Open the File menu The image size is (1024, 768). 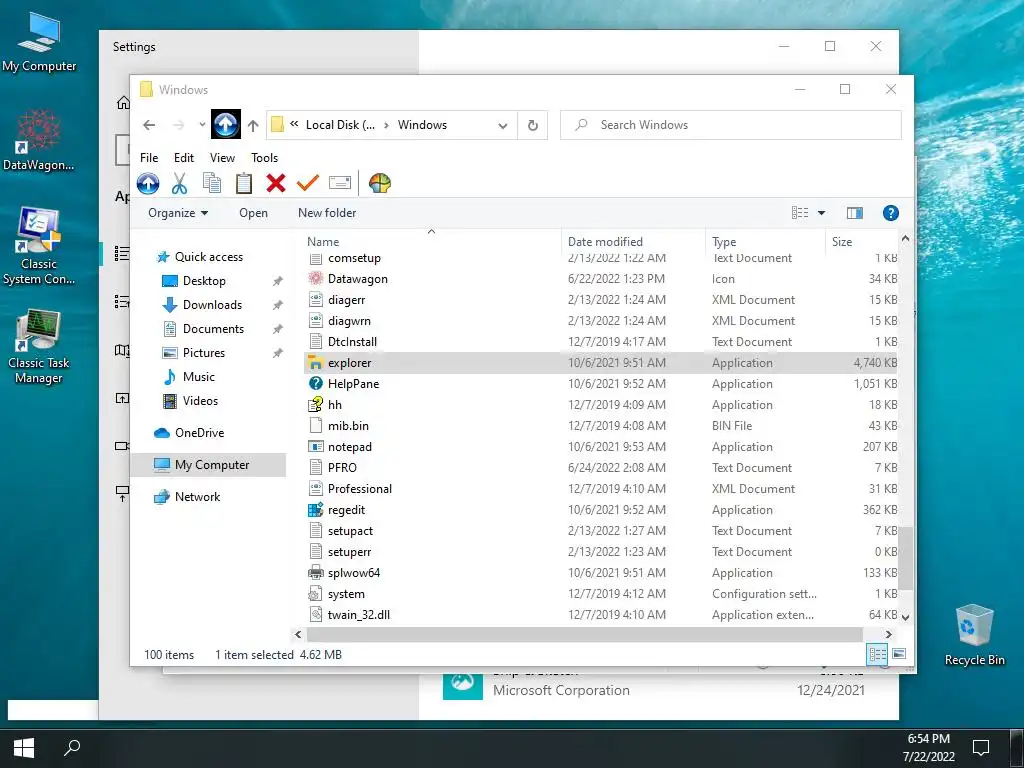[149, 158]
